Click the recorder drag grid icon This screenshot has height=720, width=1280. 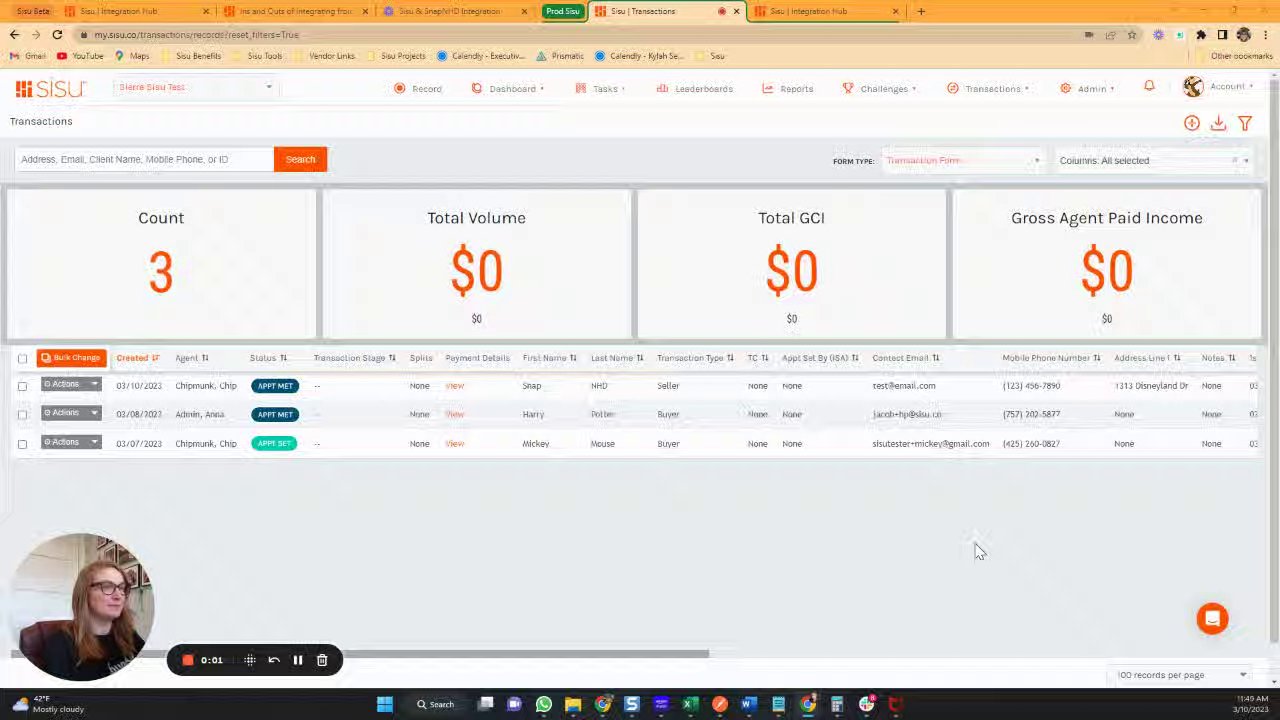coord(250,660)
